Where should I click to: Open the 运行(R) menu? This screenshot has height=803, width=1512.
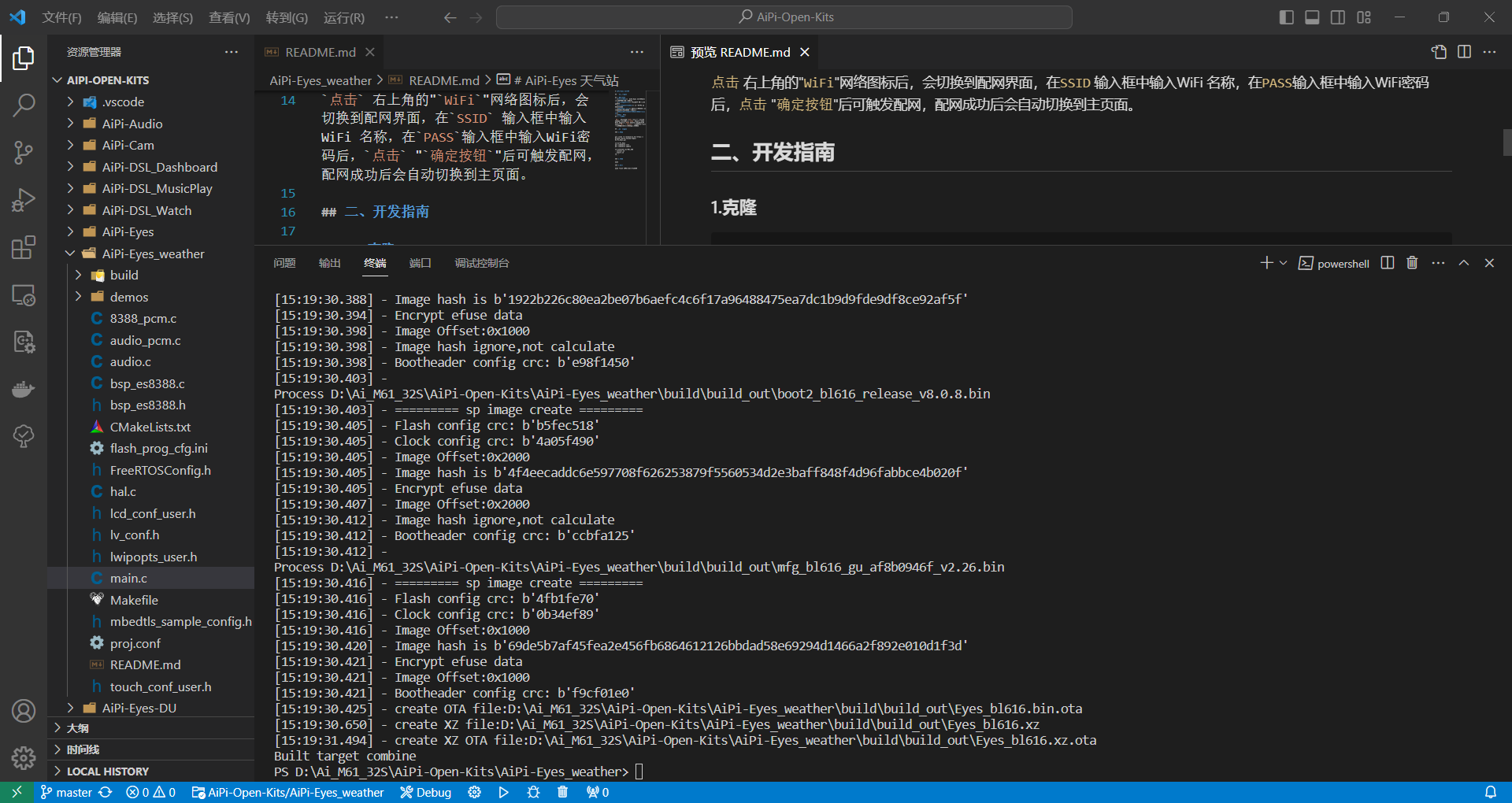[x=344, y=17]
